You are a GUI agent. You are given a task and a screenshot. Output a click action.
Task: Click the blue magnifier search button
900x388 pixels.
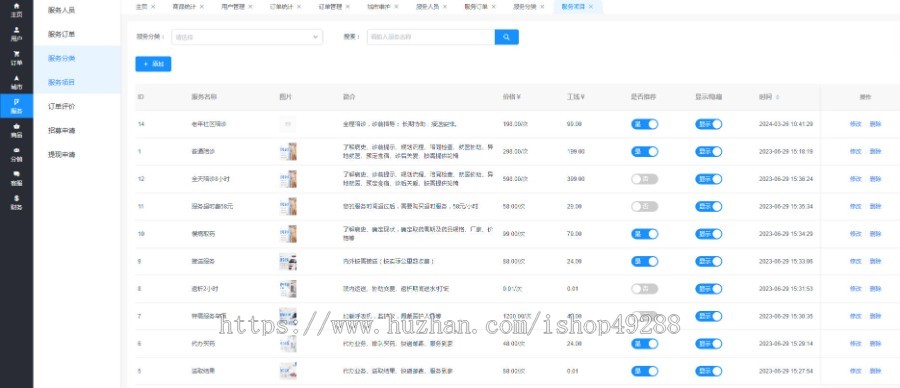(506, 37)
